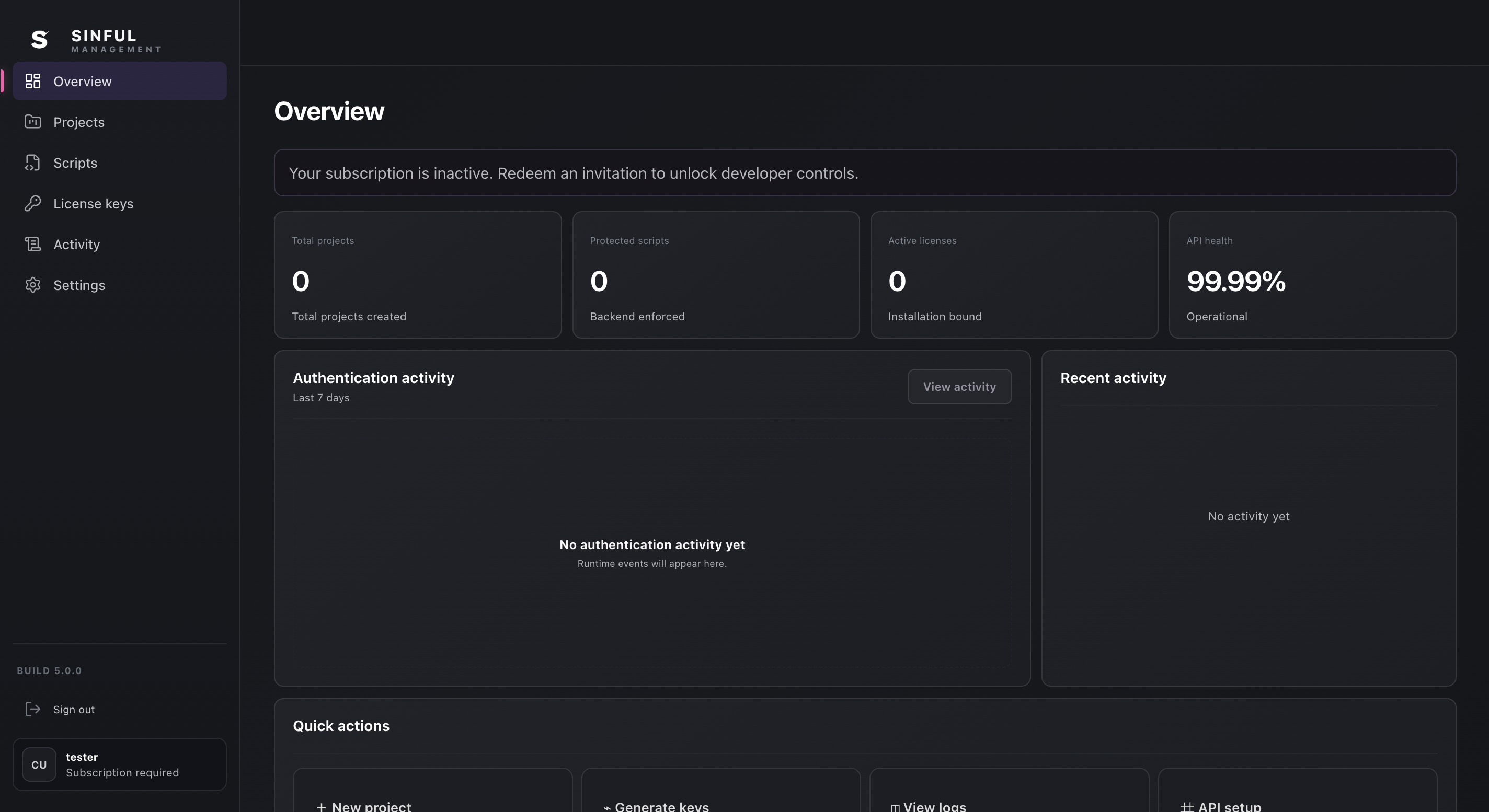1489x812 pixels.
Task: Click the API health 99.99% value
Action: (1236, 281)
